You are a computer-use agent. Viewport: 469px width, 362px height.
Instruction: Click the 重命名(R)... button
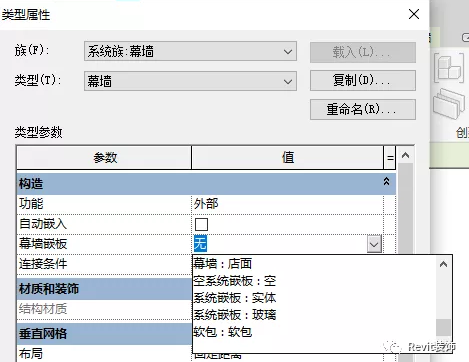coord(363,109)
